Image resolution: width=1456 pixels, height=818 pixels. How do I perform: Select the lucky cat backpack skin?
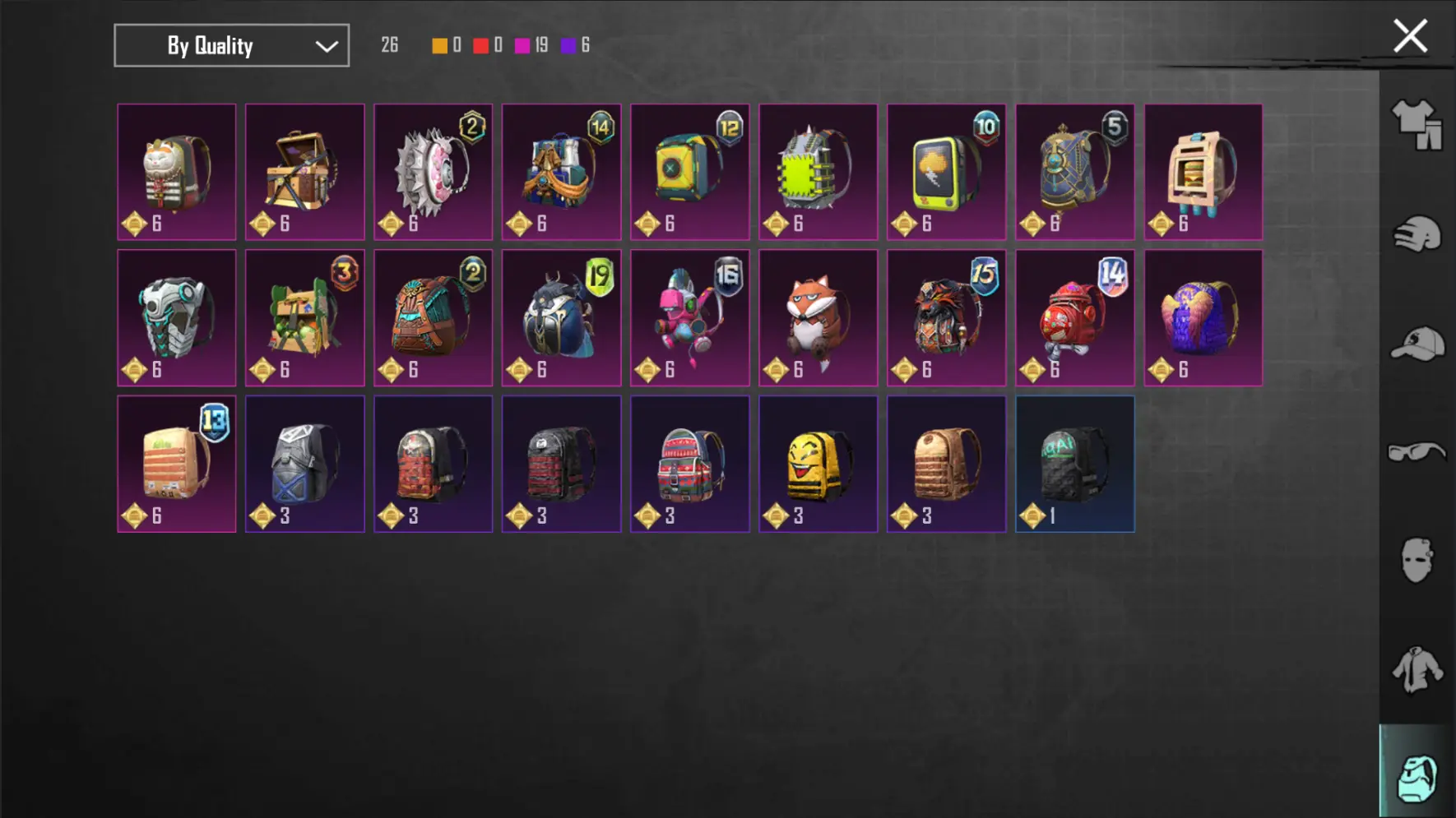pos(177,172)
